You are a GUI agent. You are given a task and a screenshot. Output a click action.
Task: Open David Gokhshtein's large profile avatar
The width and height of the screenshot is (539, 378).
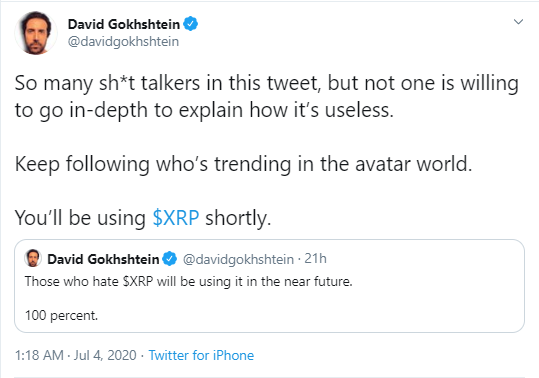36,33
